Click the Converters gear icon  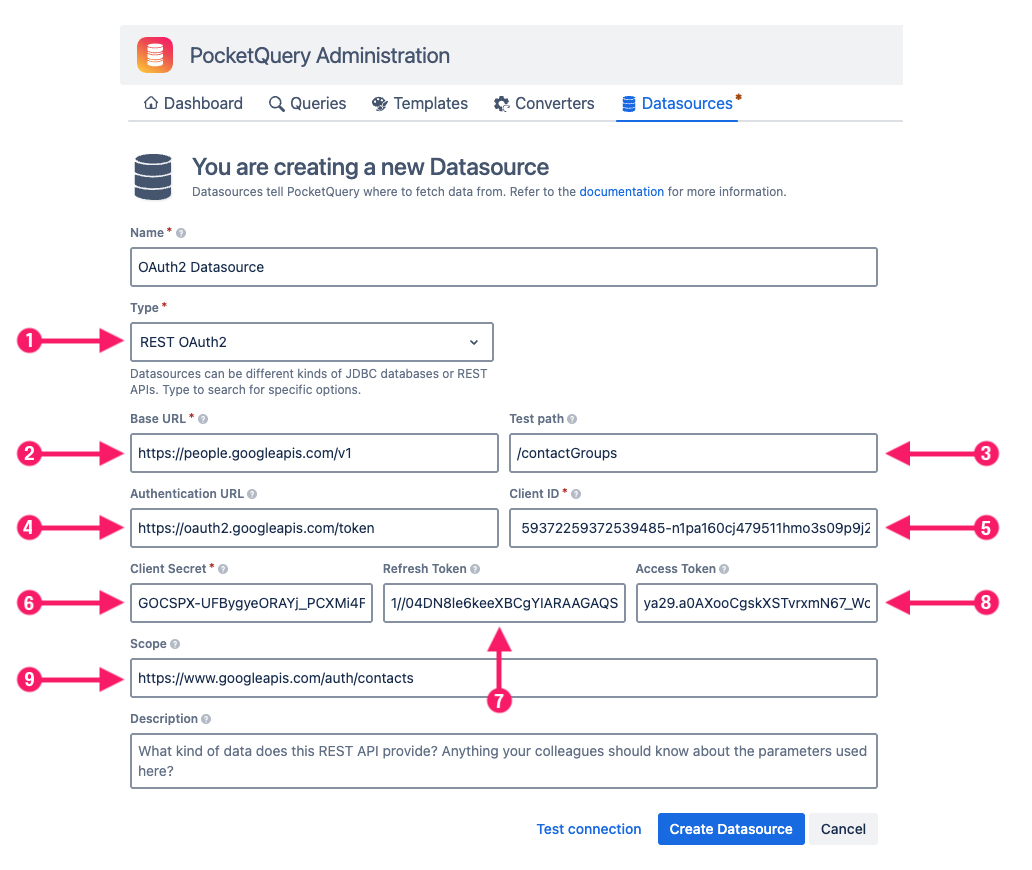pyautogui.click(x=501, y=103)
